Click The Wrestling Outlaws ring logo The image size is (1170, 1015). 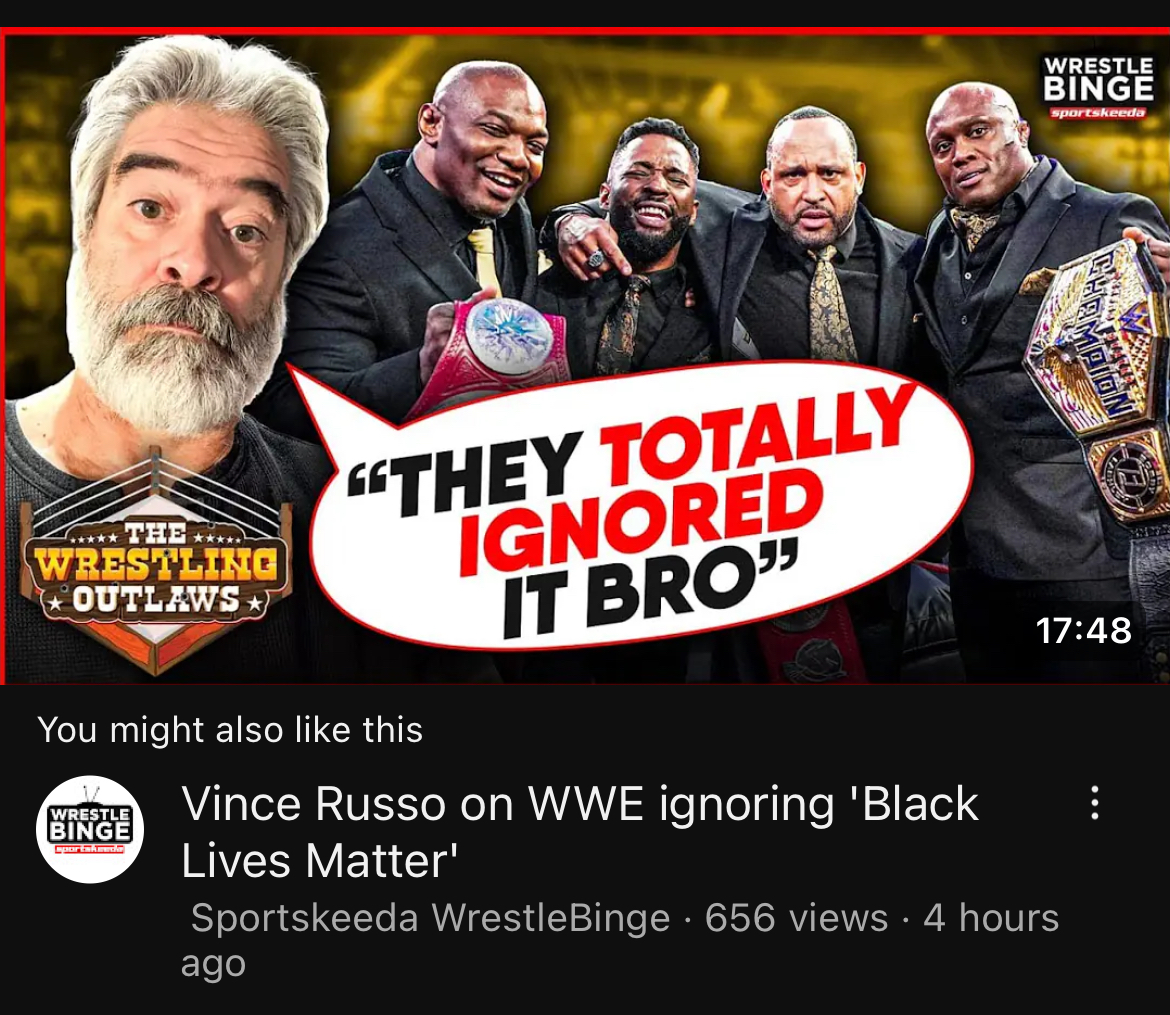point(154,561)
